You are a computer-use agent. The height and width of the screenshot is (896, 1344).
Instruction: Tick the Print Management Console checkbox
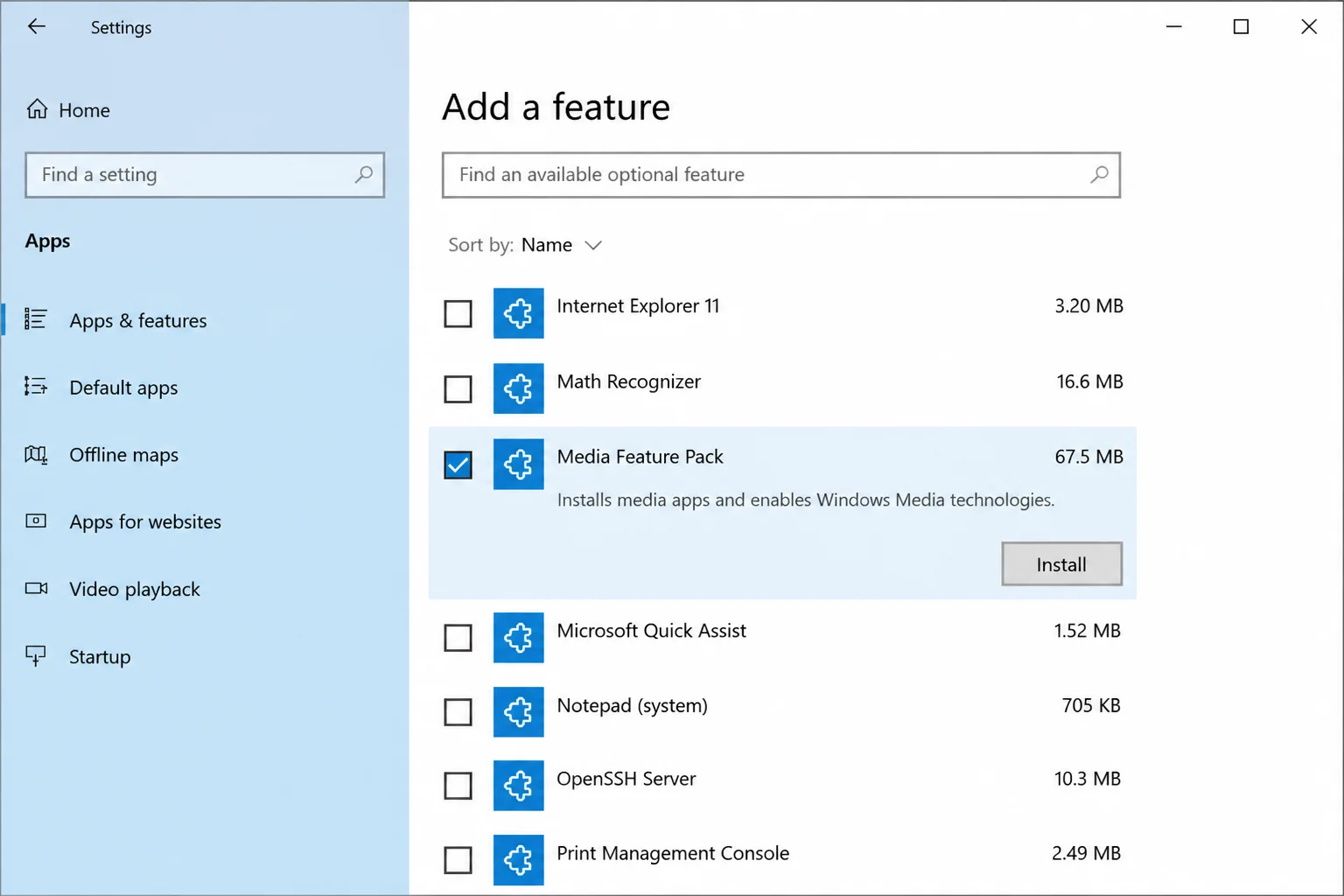point(458,860)
